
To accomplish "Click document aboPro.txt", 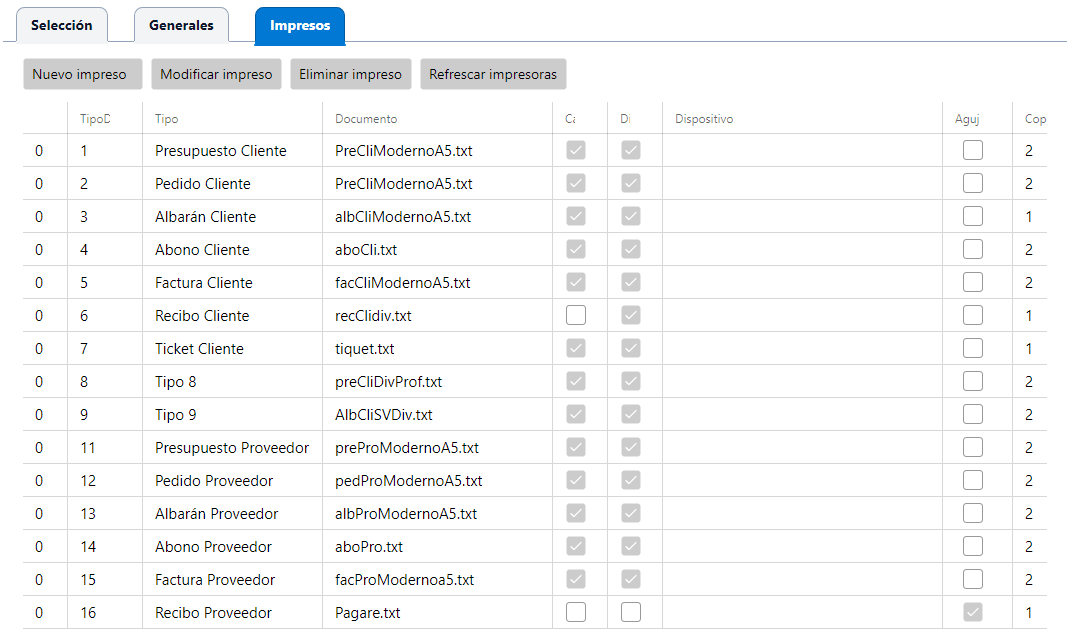I will pos(368,547).
